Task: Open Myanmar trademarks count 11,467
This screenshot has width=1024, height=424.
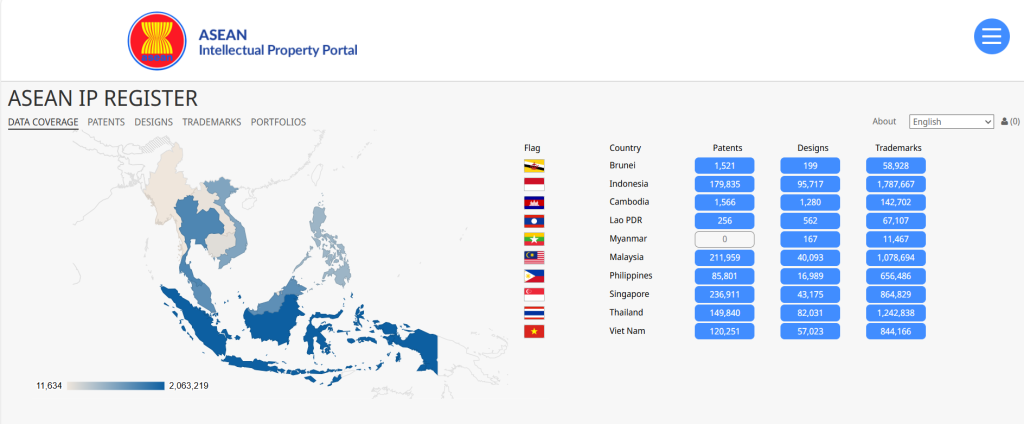Action: pos(896,239)
